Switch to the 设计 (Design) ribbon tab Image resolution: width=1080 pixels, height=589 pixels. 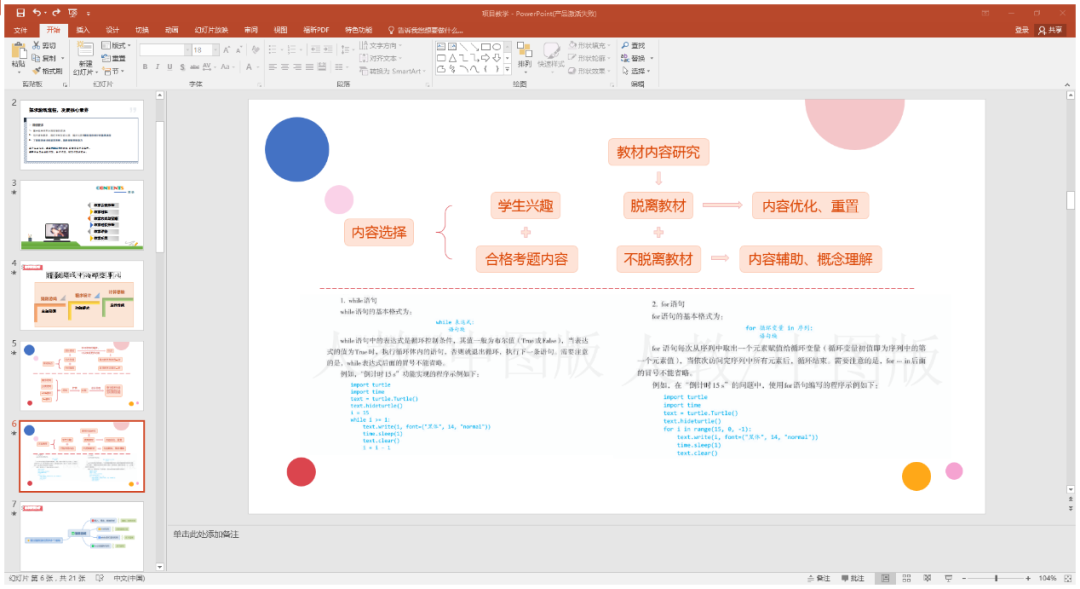112,30
